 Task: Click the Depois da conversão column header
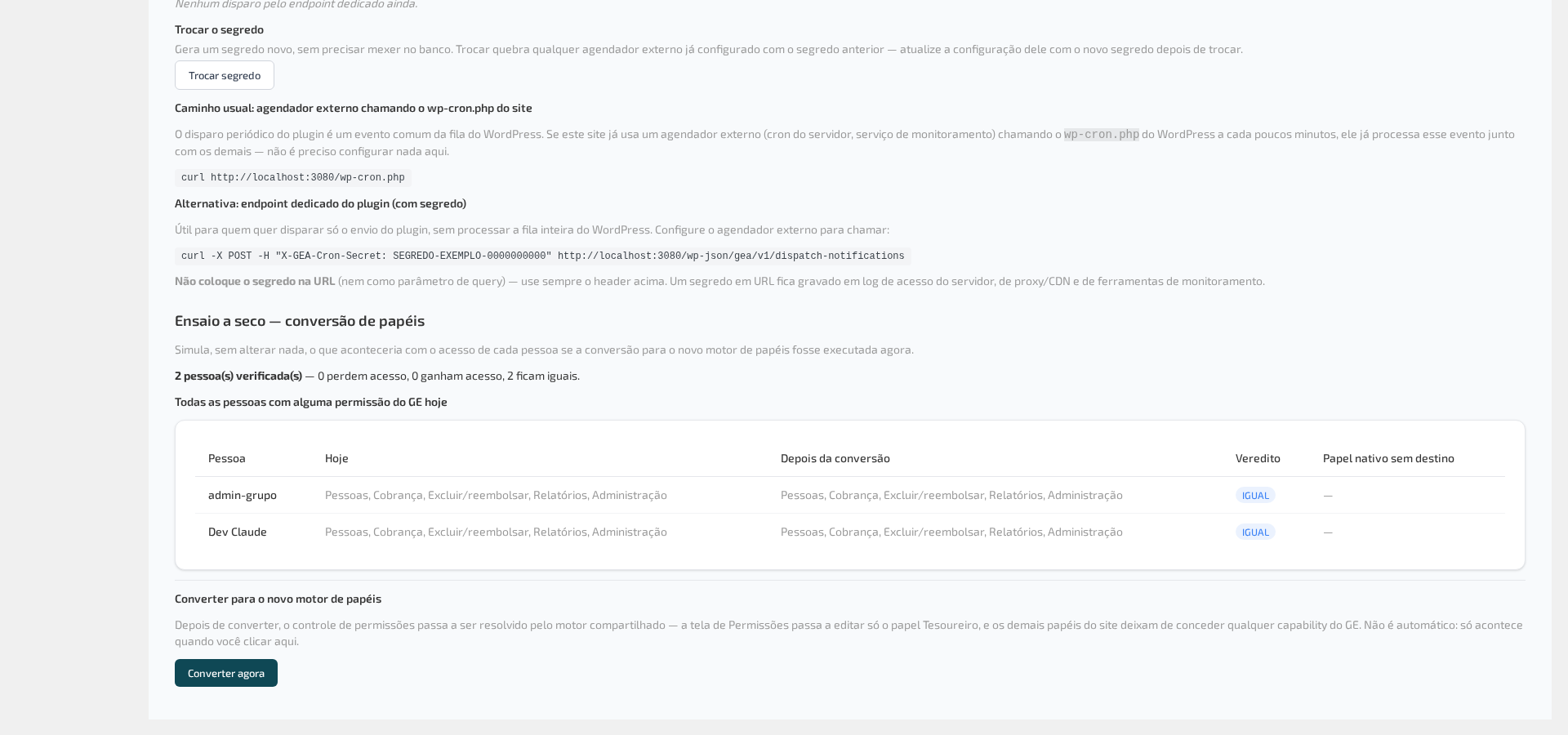835,458
